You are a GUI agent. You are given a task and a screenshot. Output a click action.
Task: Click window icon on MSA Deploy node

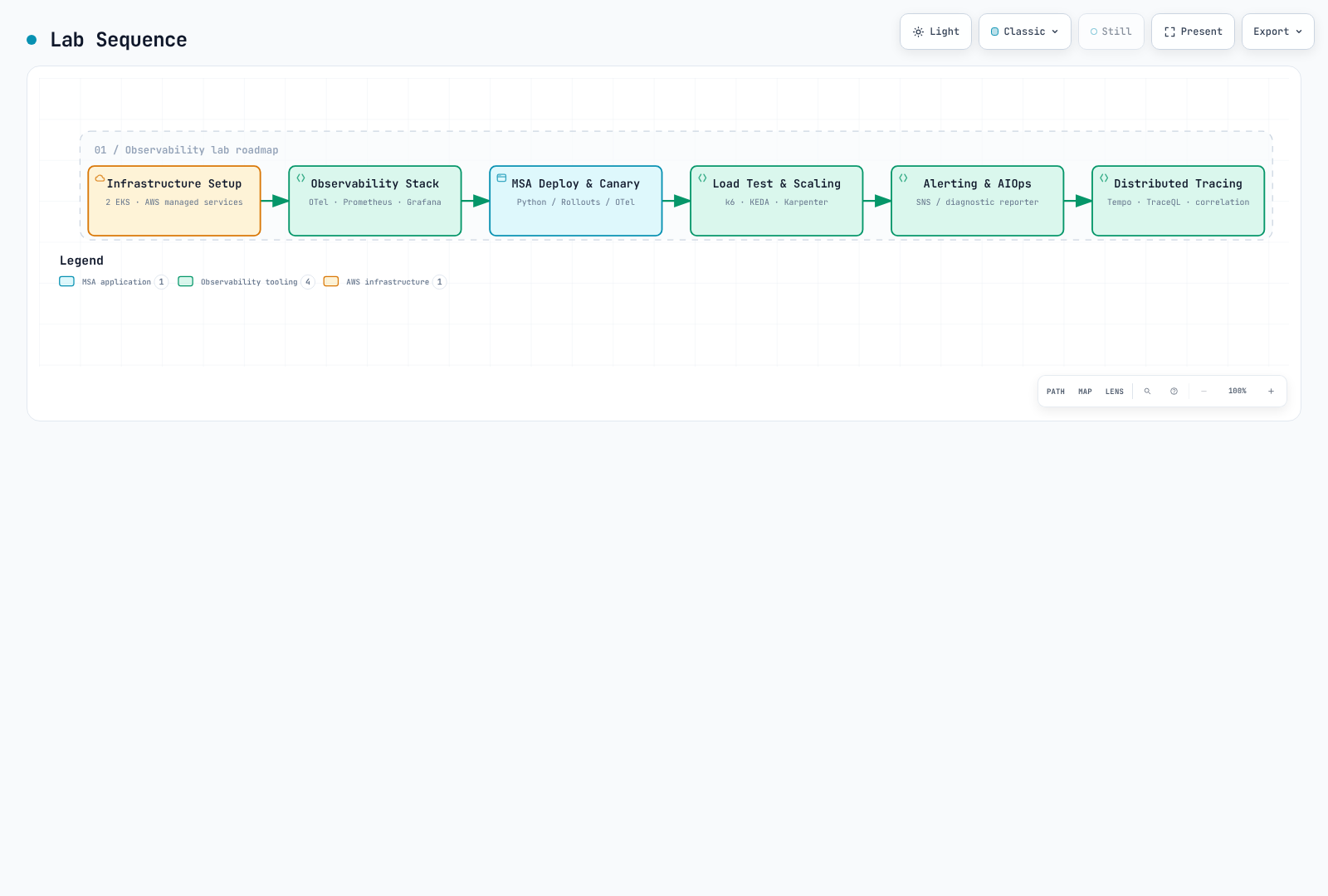(501, 178)
